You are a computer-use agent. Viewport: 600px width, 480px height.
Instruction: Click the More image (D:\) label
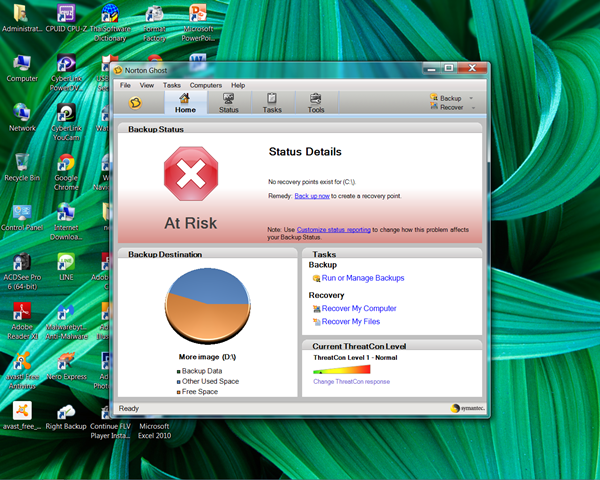207,357
